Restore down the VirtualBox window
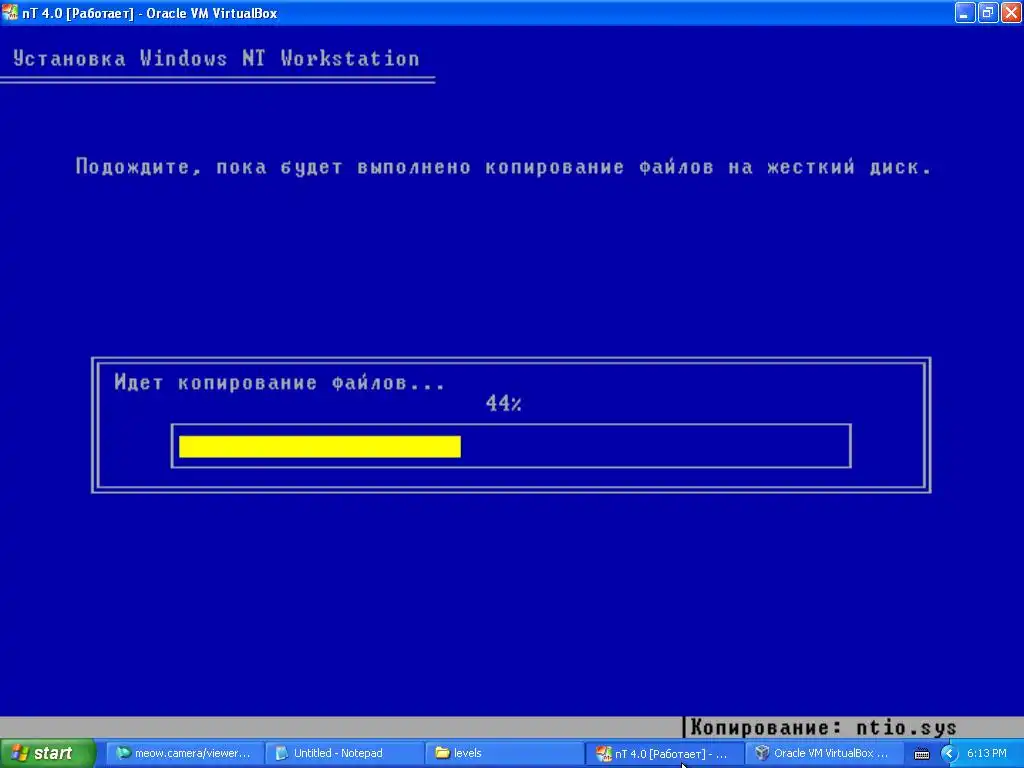 [988, 12]
